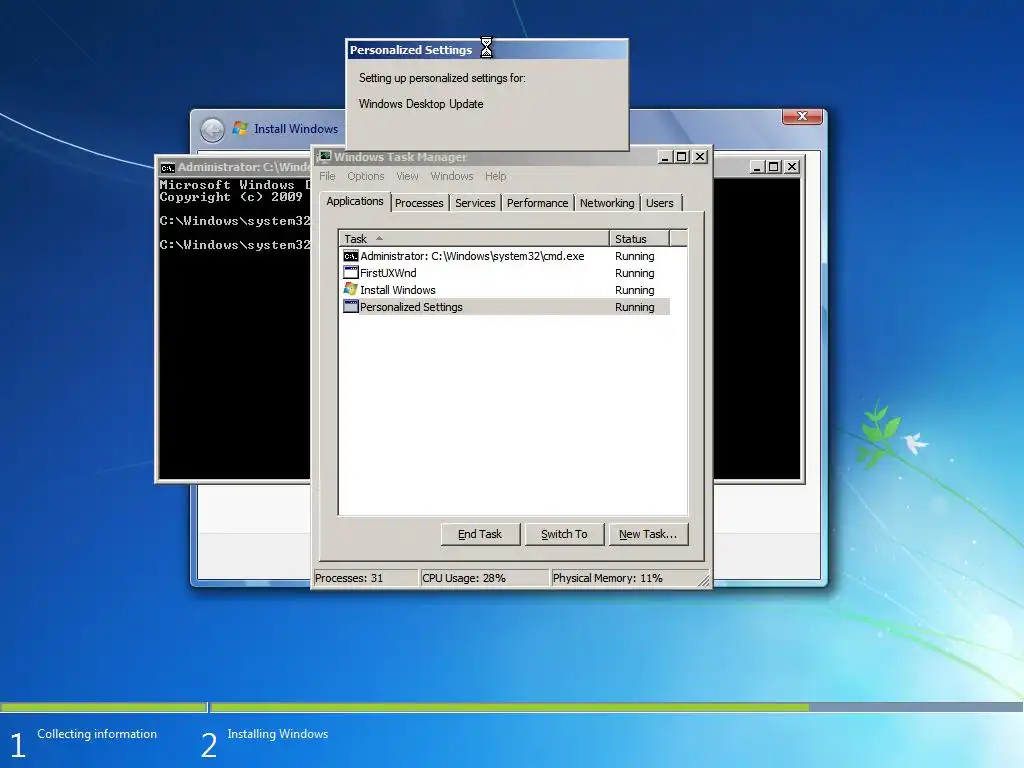Click the Personalized Settings title bar

tap(487, 50)
